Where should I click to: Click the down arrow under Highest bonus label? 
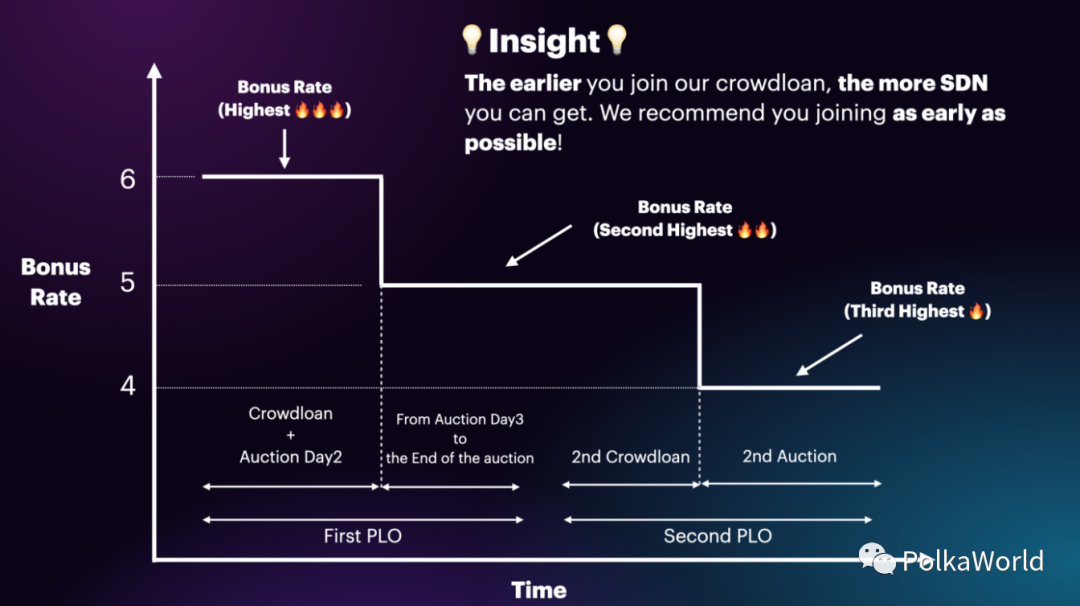tap(284, 148)
